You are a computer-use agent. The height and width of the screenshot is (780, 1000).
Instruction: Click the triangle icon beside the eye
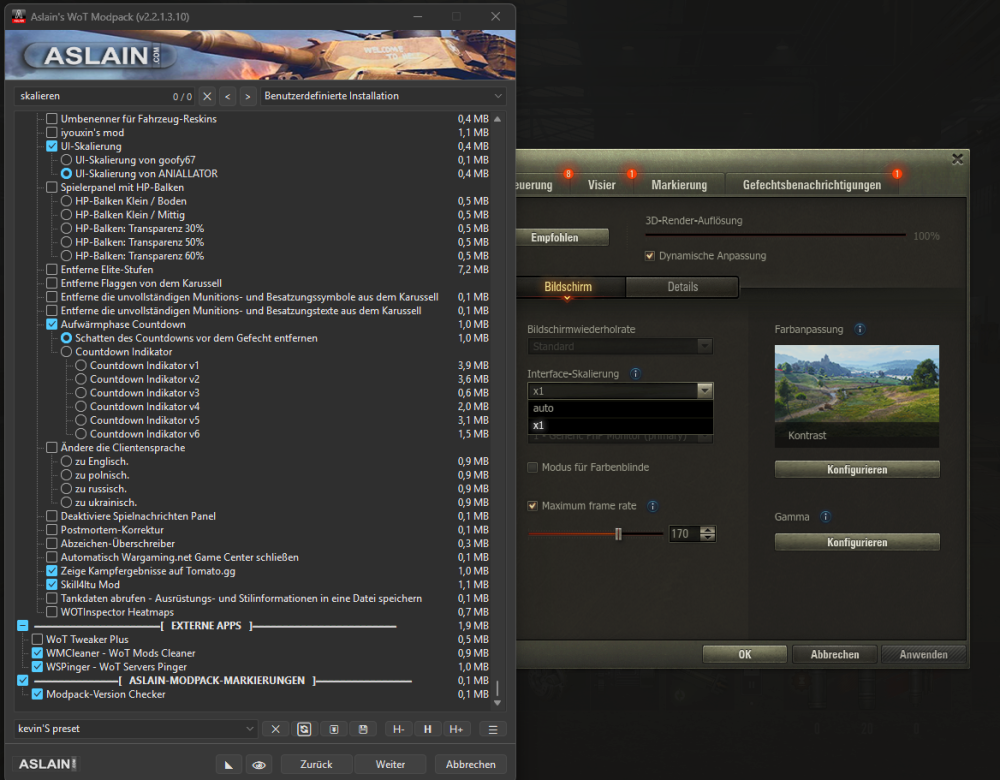click(228, 765)
